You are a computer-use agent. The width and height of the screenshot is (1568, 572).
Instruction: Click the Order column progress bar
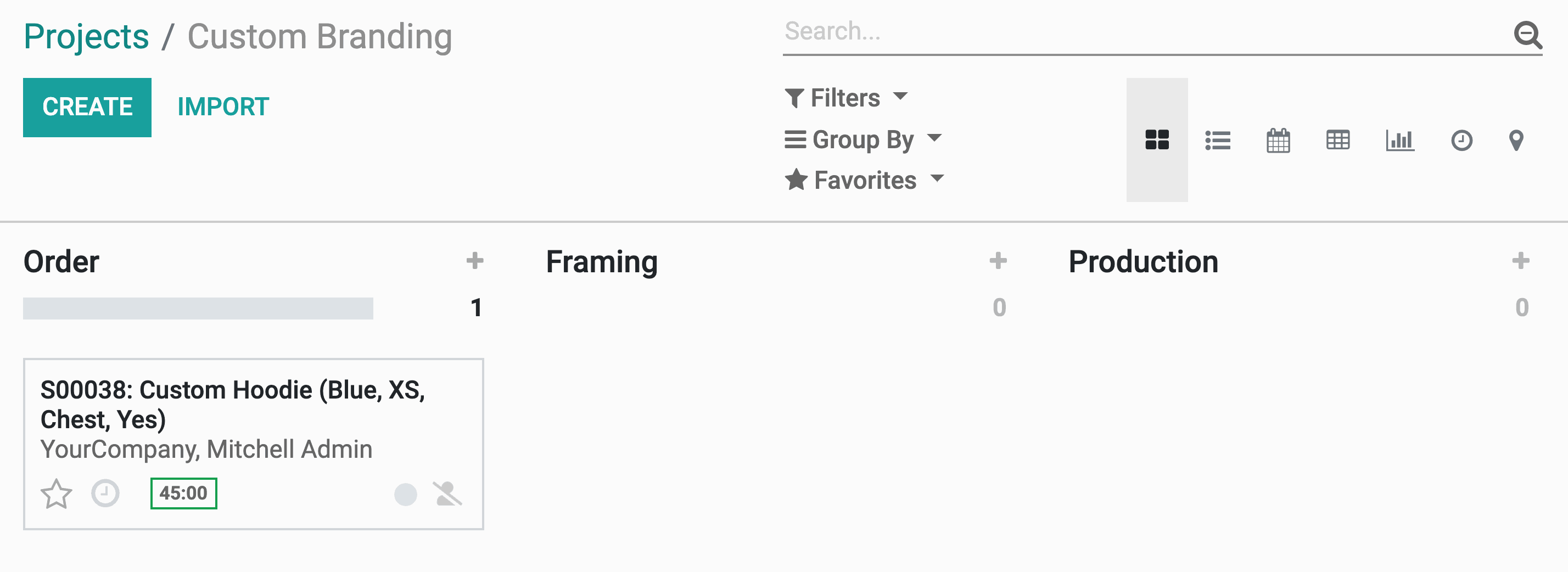[198, 309]
